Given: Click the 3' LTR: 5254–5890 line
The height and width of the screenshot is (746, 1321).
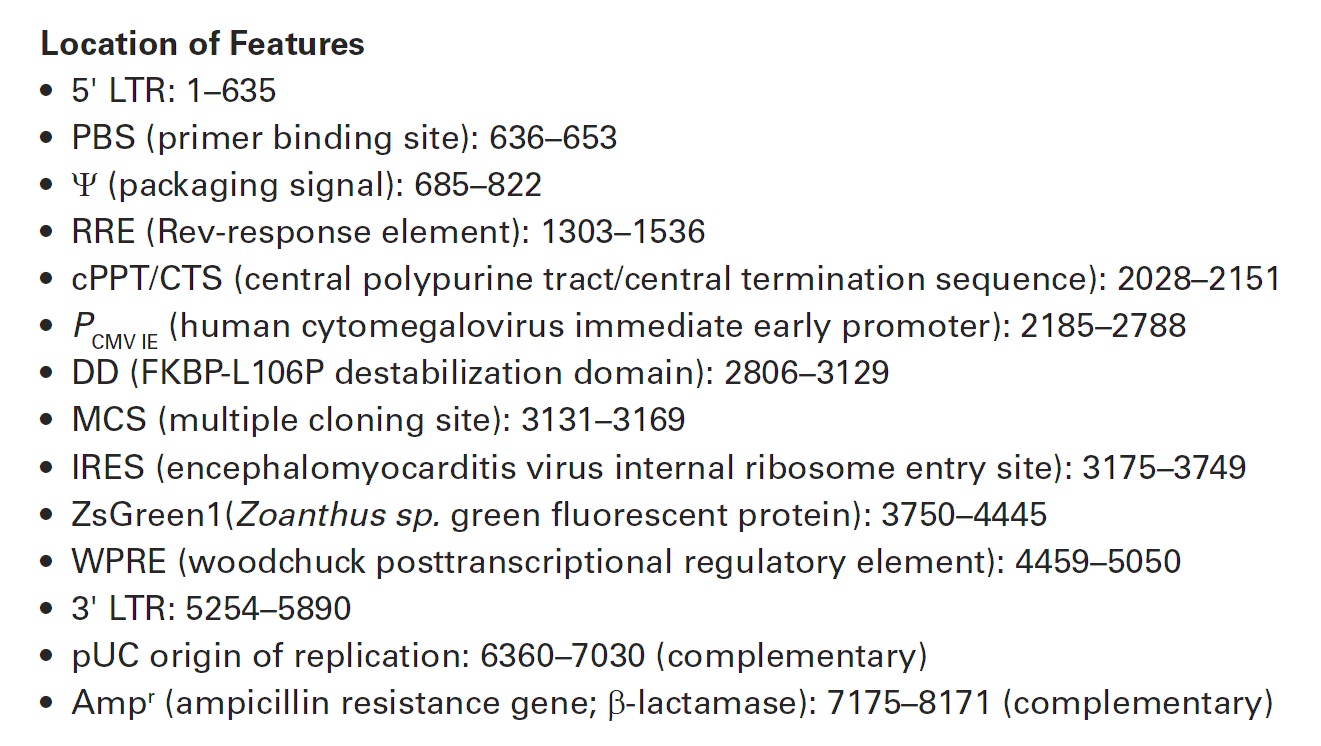Looking at the screenshot, I should click(211, 608).
